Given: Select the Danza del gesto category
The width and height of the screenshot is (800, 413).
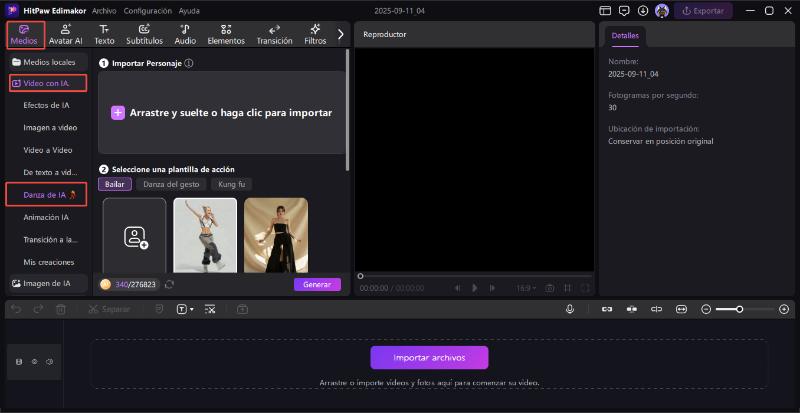Looking at the screenshot, I should click(x=171, y=184).
